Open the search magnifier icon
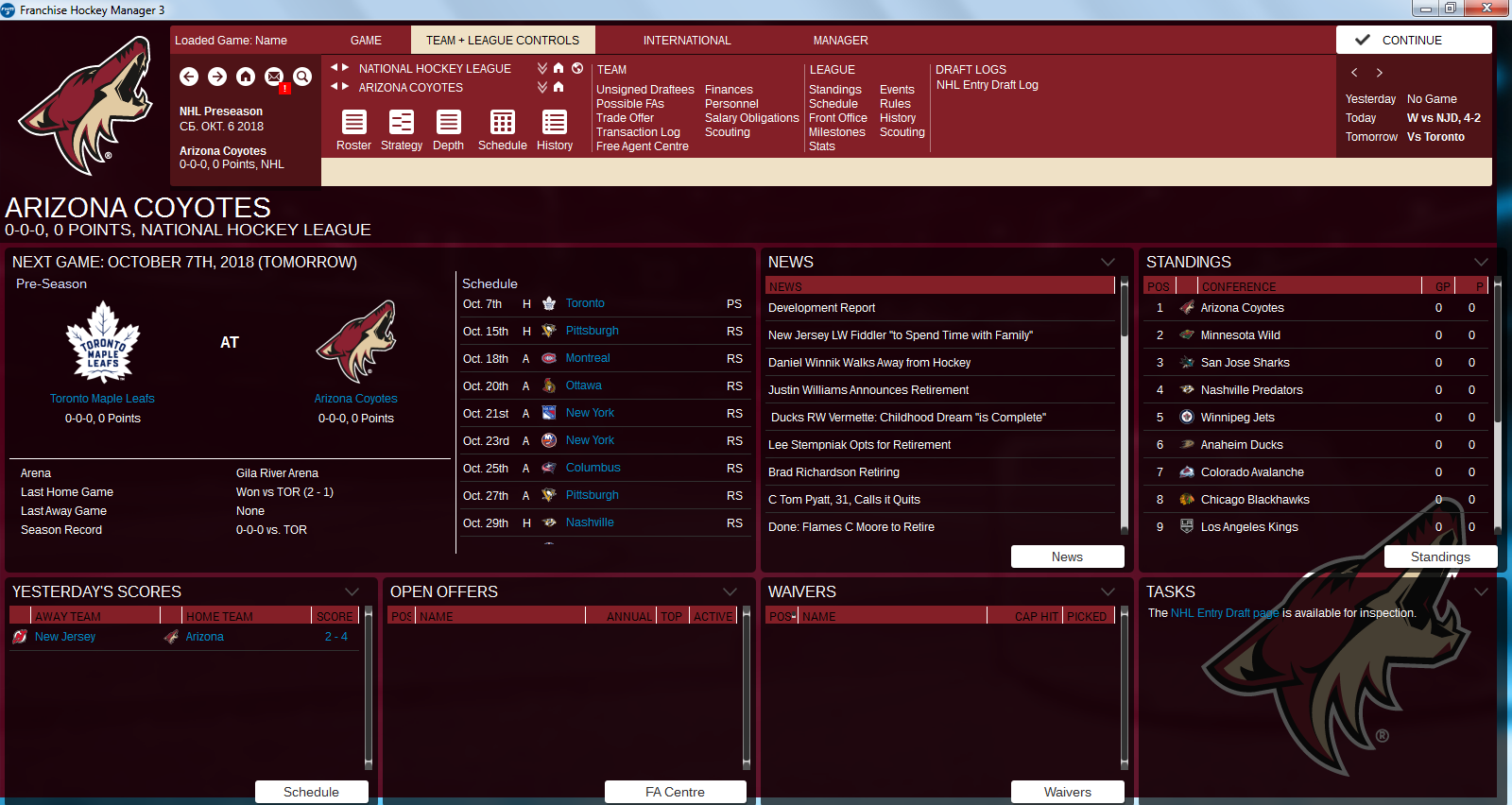 tap(302, 77)
